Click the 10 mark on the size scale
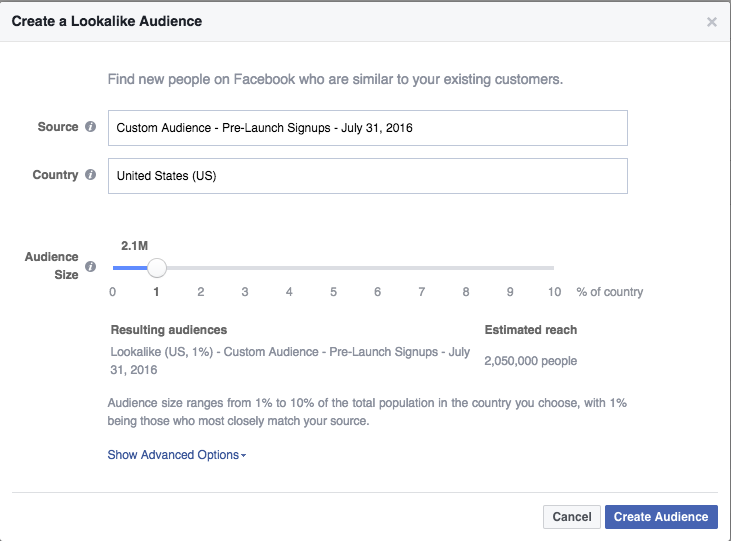Viewport: 731px width, 541px height. click(554, 292)
